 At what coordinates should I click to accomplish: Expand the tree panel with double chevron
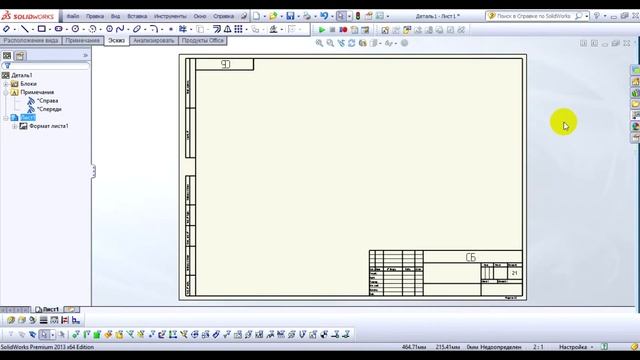tap(85, 56)
